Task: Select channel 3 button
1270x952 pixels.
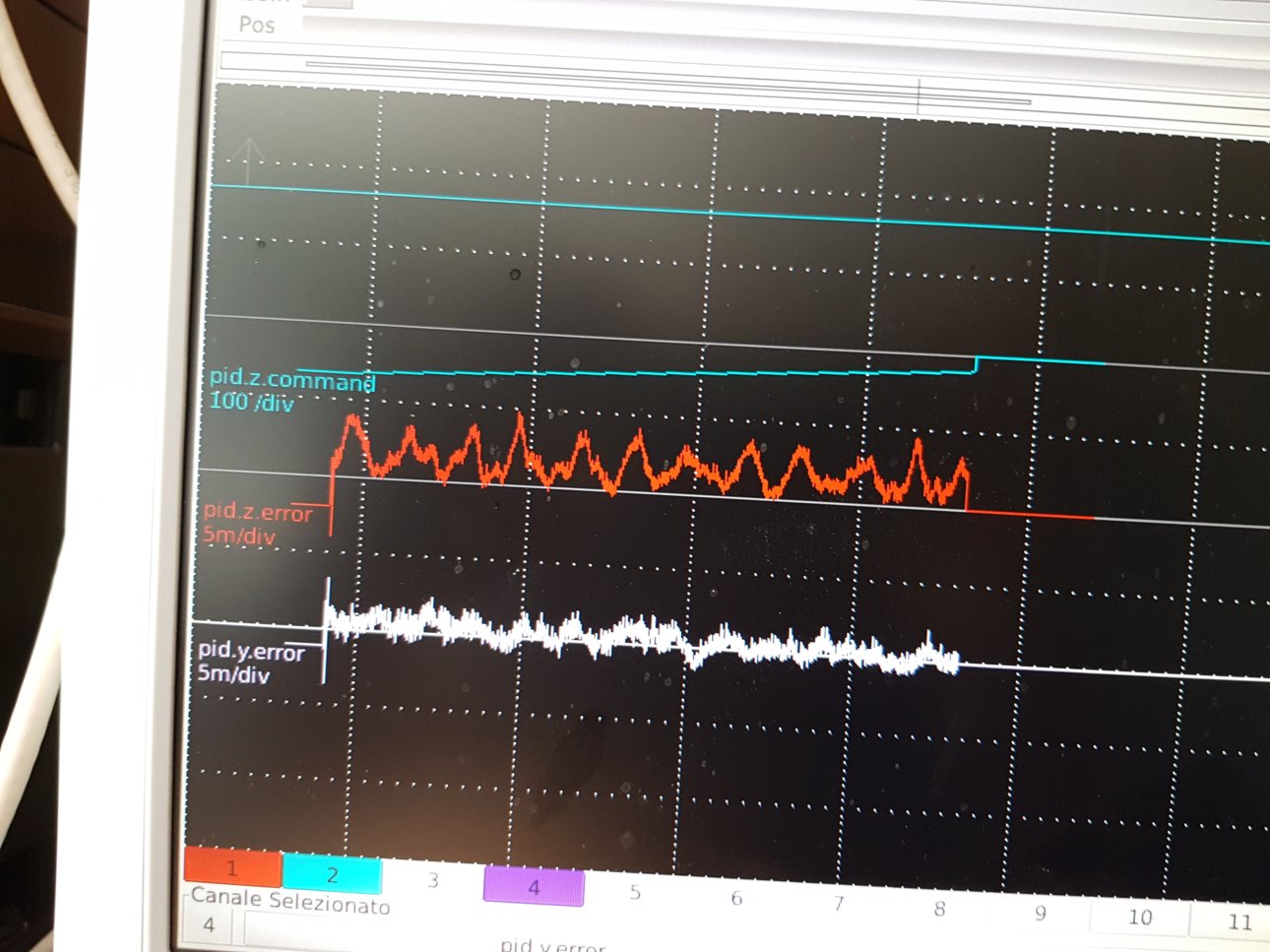Action: [x=432, y=880]
